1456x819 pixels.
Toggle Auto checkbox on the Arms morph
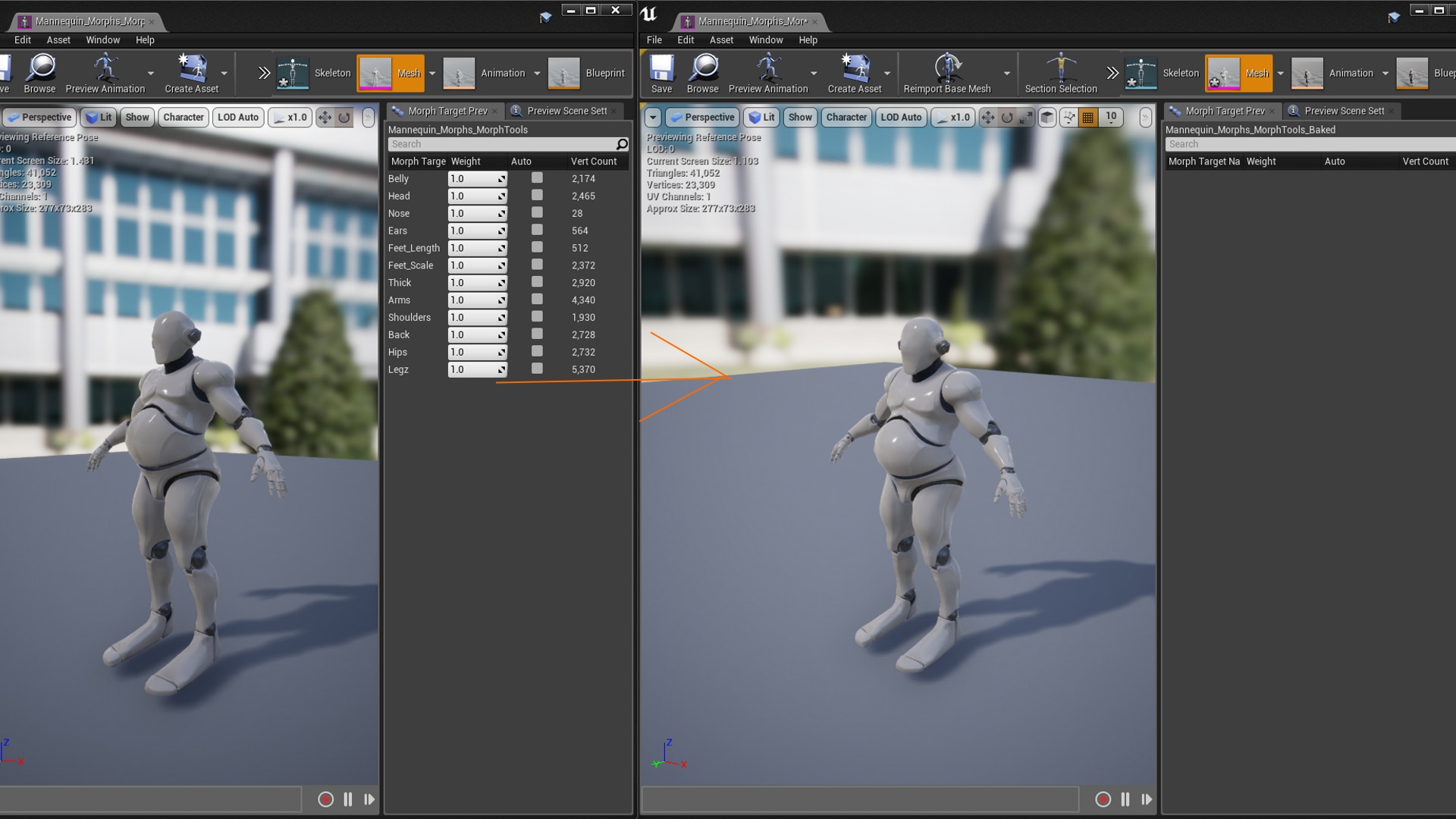tap(537, 300)
